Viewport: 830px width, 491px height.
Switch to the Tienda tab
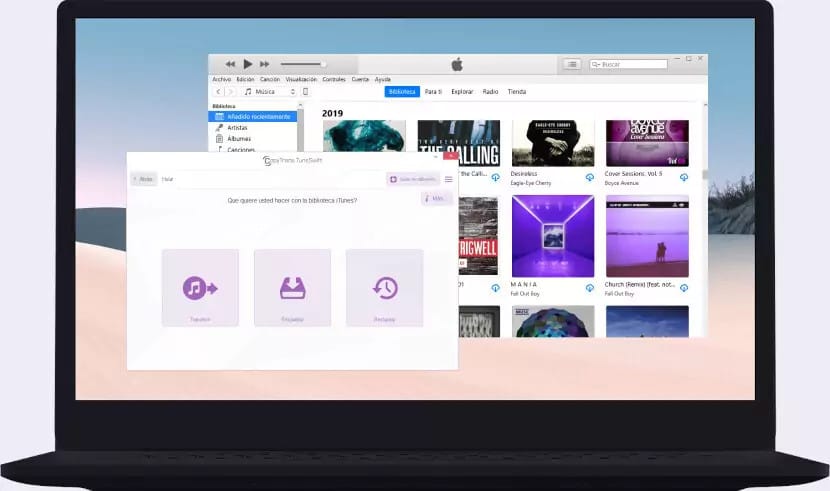click(517, 92)
